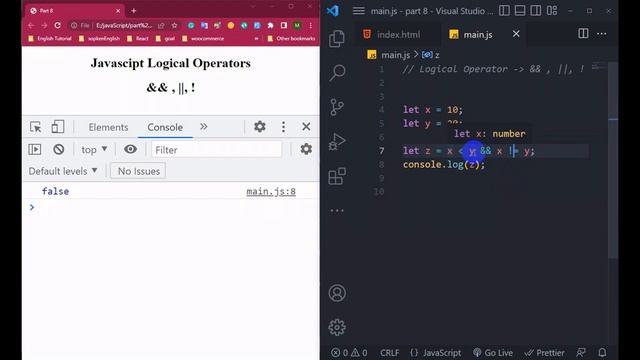Toggle the browser side panel
Image resolution: width=640 pixels, height=360 pixels.
click(x=284, y=25)
